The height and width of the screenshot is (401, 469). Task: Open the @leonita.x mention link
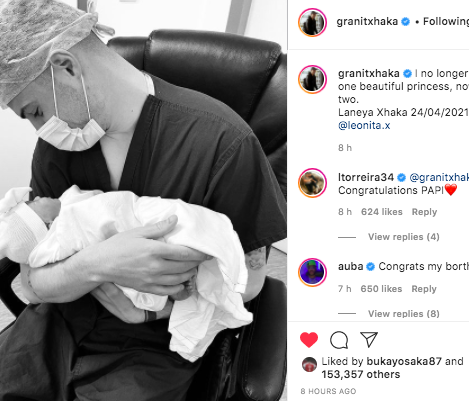(x=364, y=125)
